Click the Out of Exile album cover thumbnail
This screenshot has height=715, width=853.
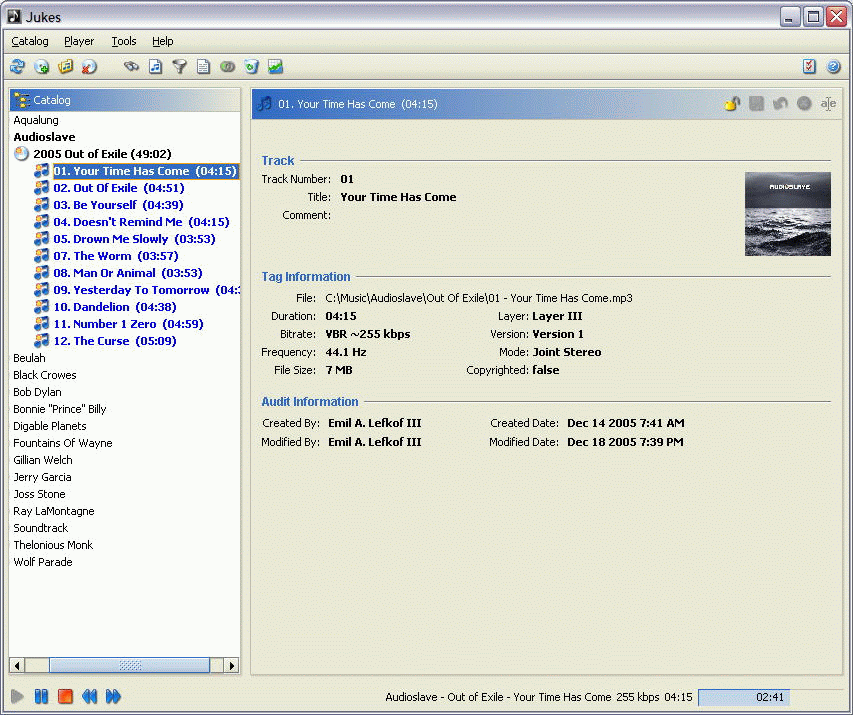(x=787, y=214)
